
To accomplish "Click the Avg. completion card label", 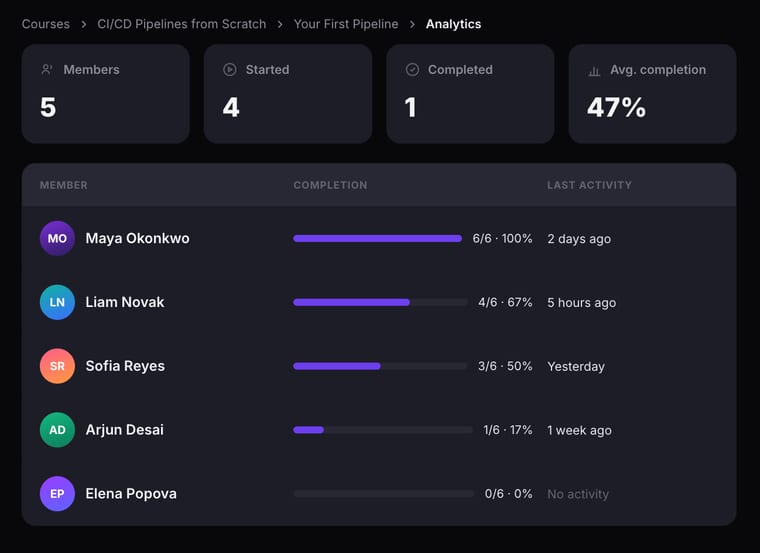I will [x=658, y=70].
